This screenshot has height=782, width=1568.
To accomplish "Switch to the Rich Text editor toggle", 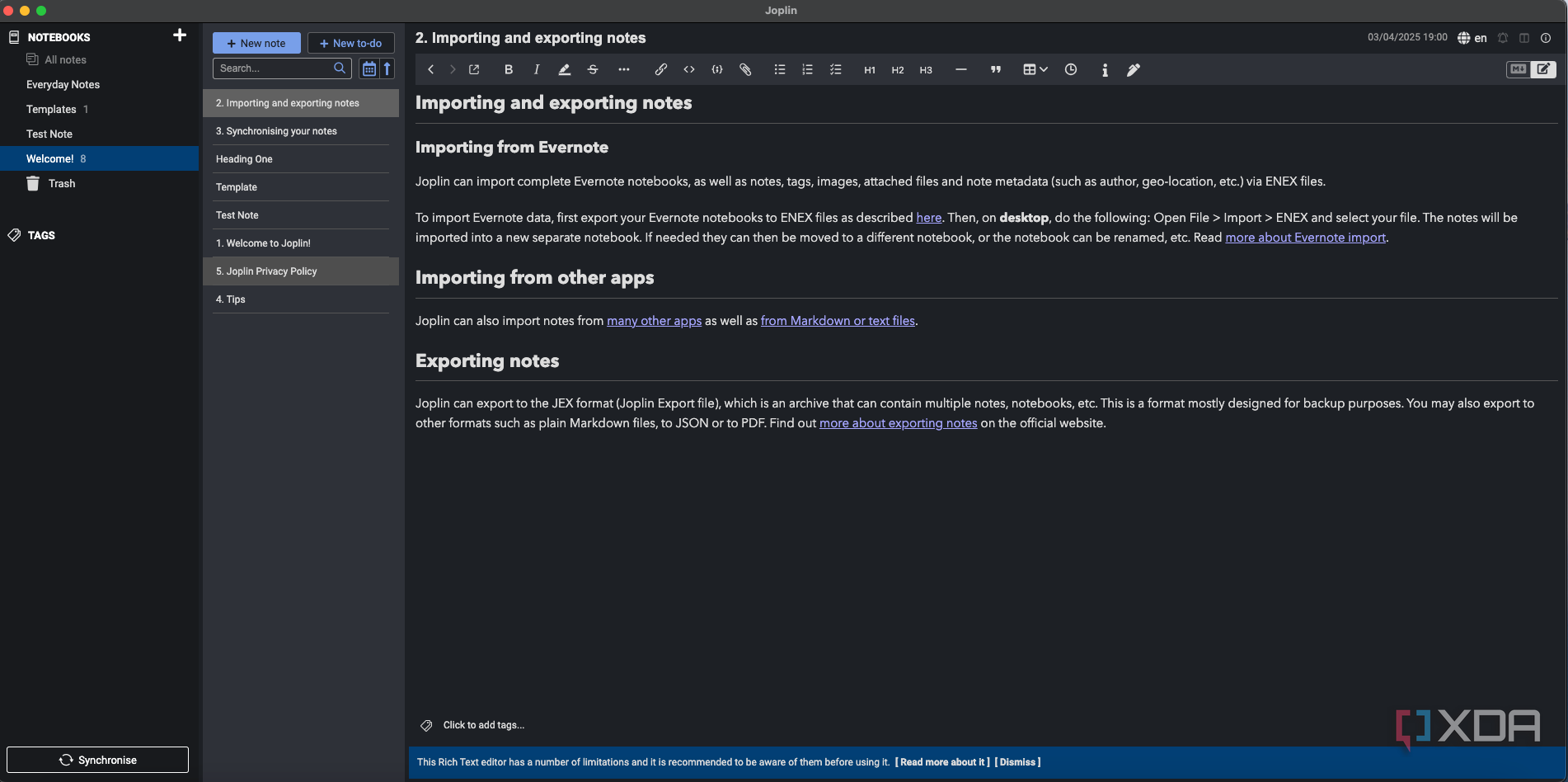I will pos(1543,69).
